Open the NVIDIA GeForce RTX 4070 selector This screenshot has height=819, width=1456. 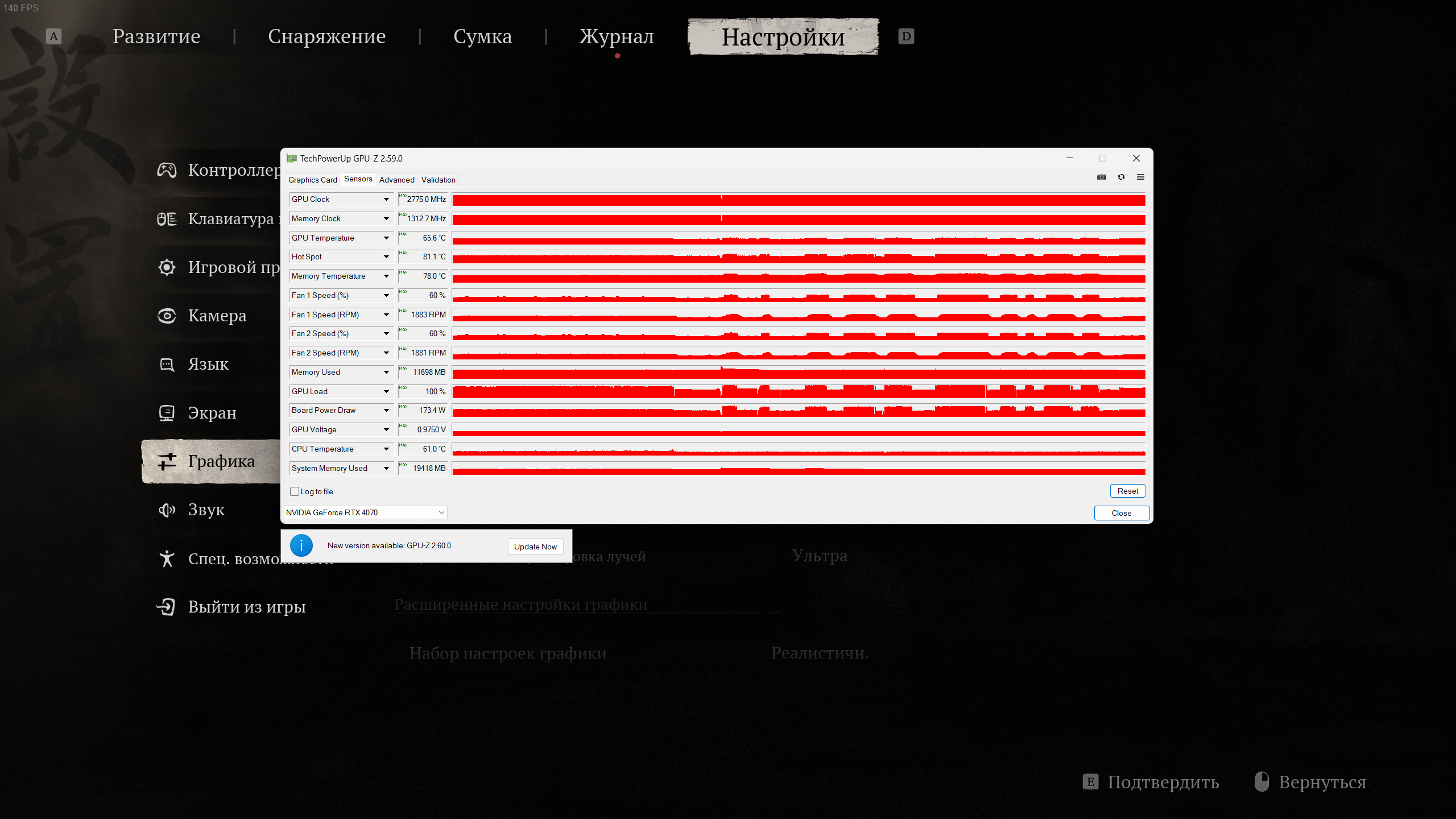click(x=365, y=512)
